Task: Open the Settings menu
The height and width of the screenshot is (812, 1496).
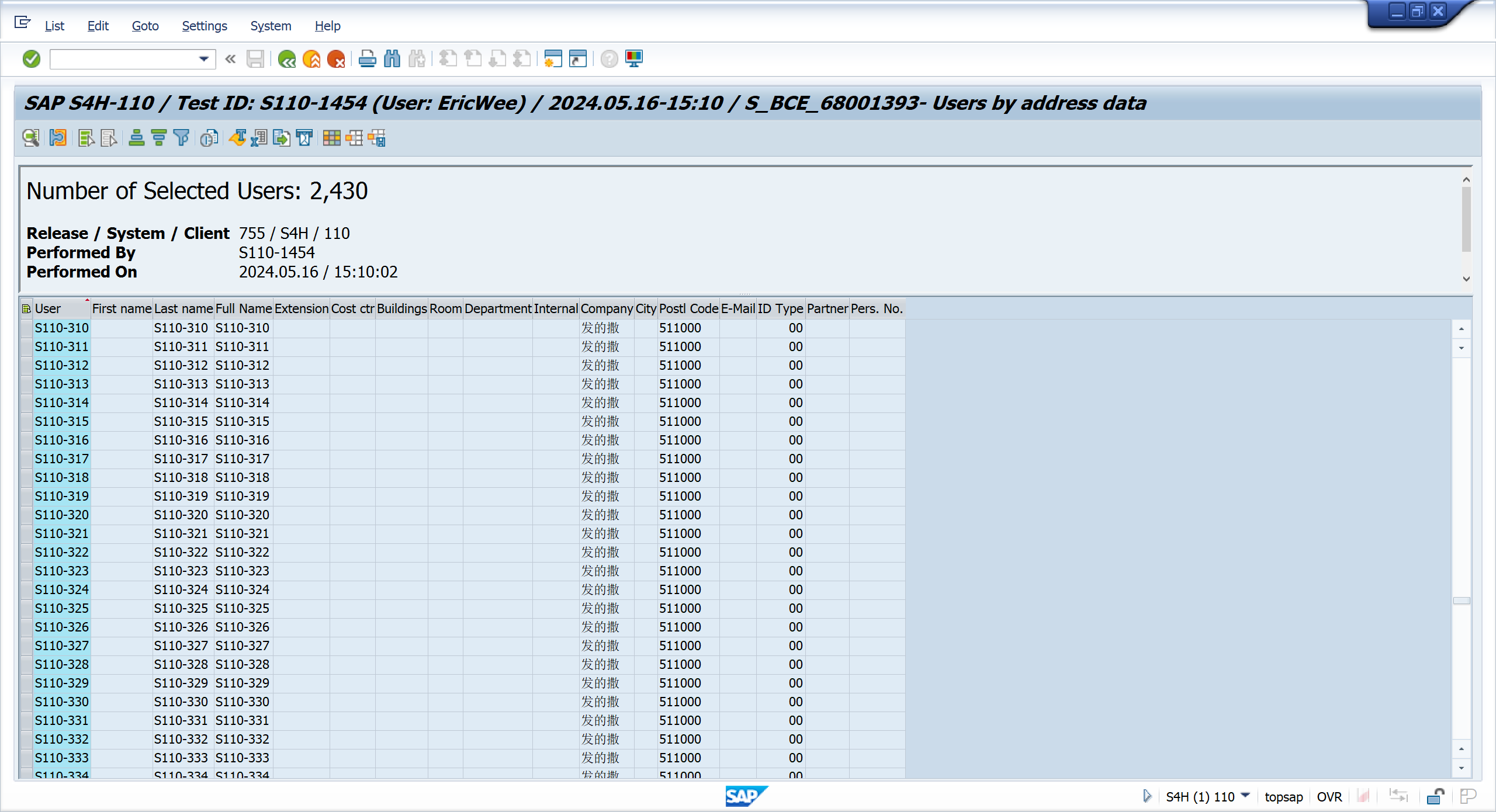Action: pos(204,26)
